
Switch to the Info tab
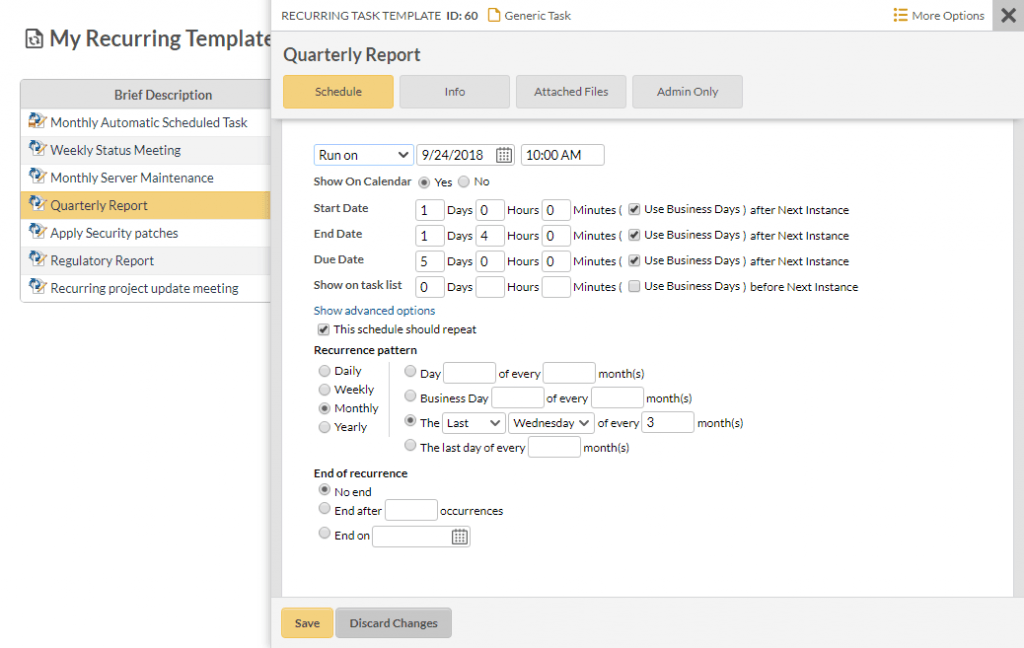click(454, 91)
